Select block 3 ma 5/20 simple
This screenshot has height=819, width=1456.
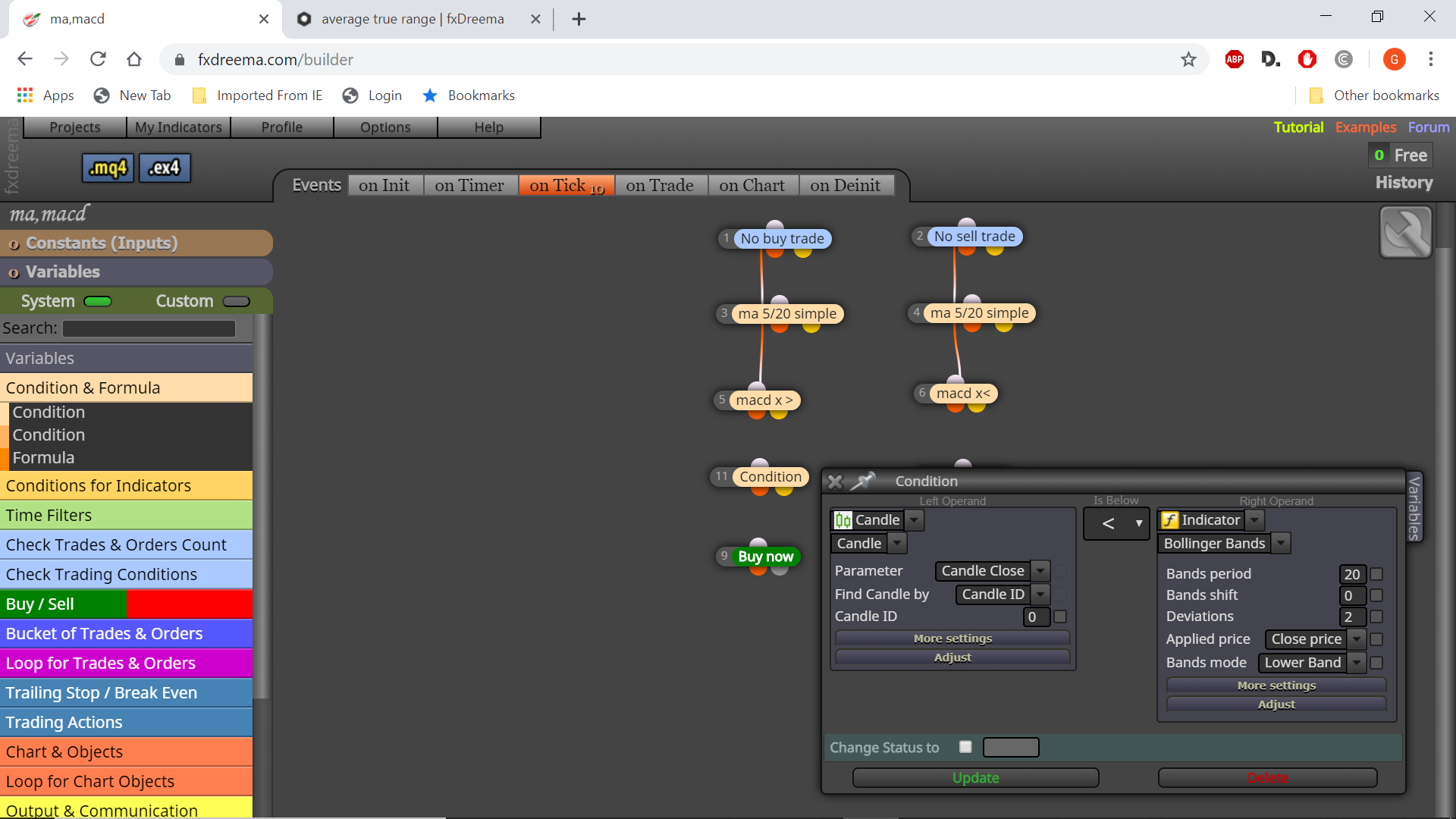coord(787,314)
